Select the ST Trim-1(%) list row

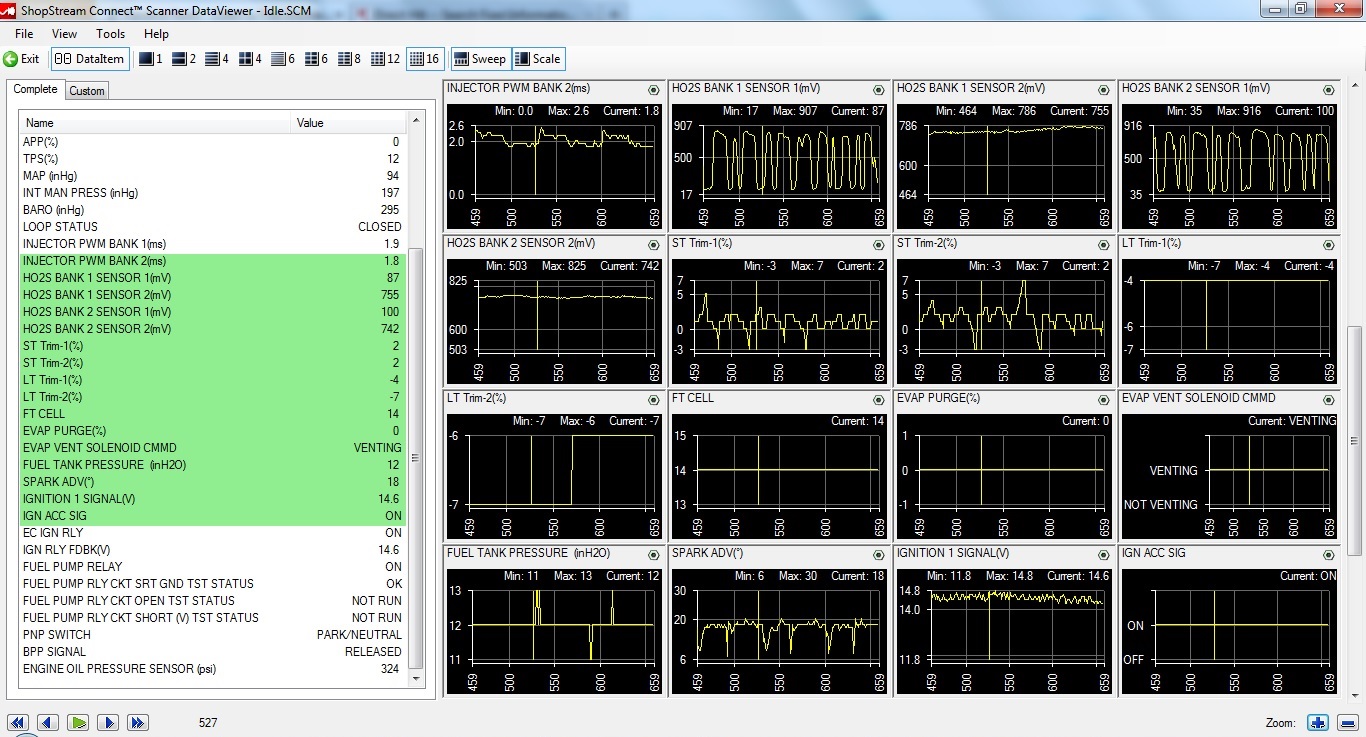[212, 346]
